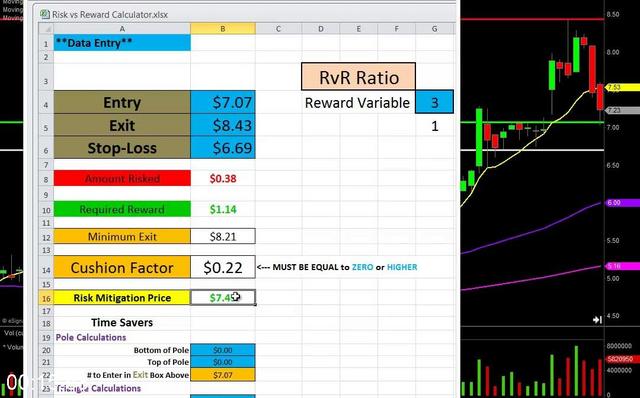The image size is (640, 398).
Task: Select column A header
Action: tap(122, 29)
